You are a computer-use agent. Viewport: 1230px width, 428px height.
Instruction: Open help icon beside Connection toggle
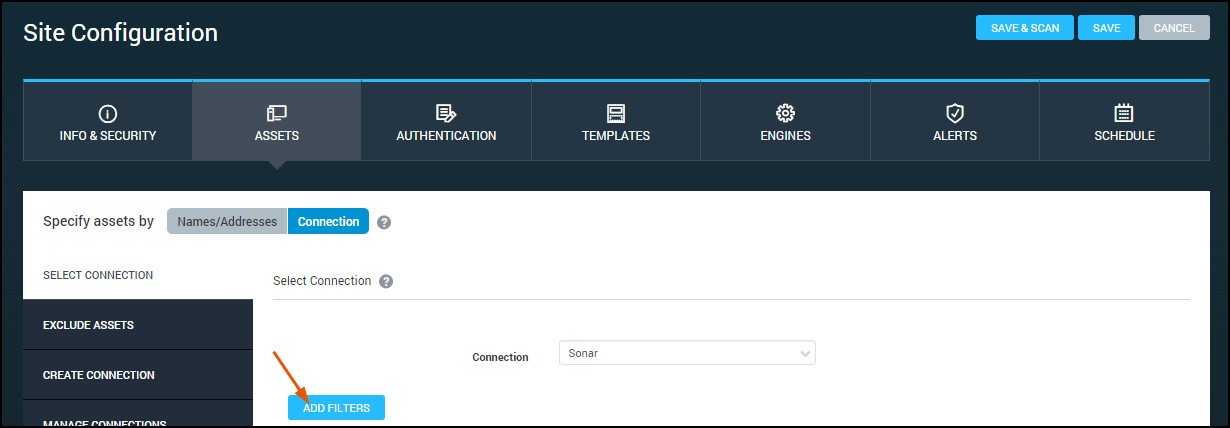pos(384,222)
